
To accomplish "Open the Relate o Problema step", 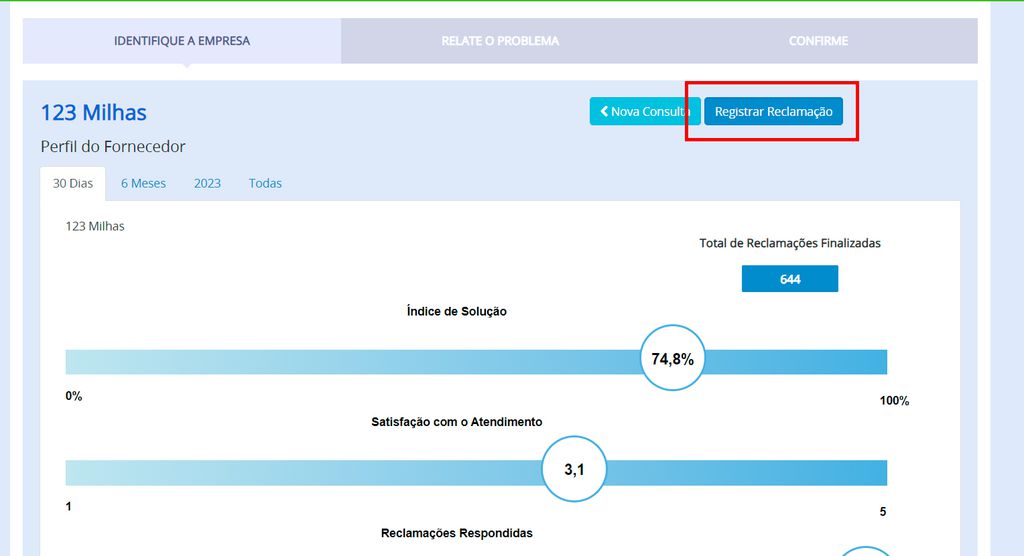I will click(x=500, y=41).
